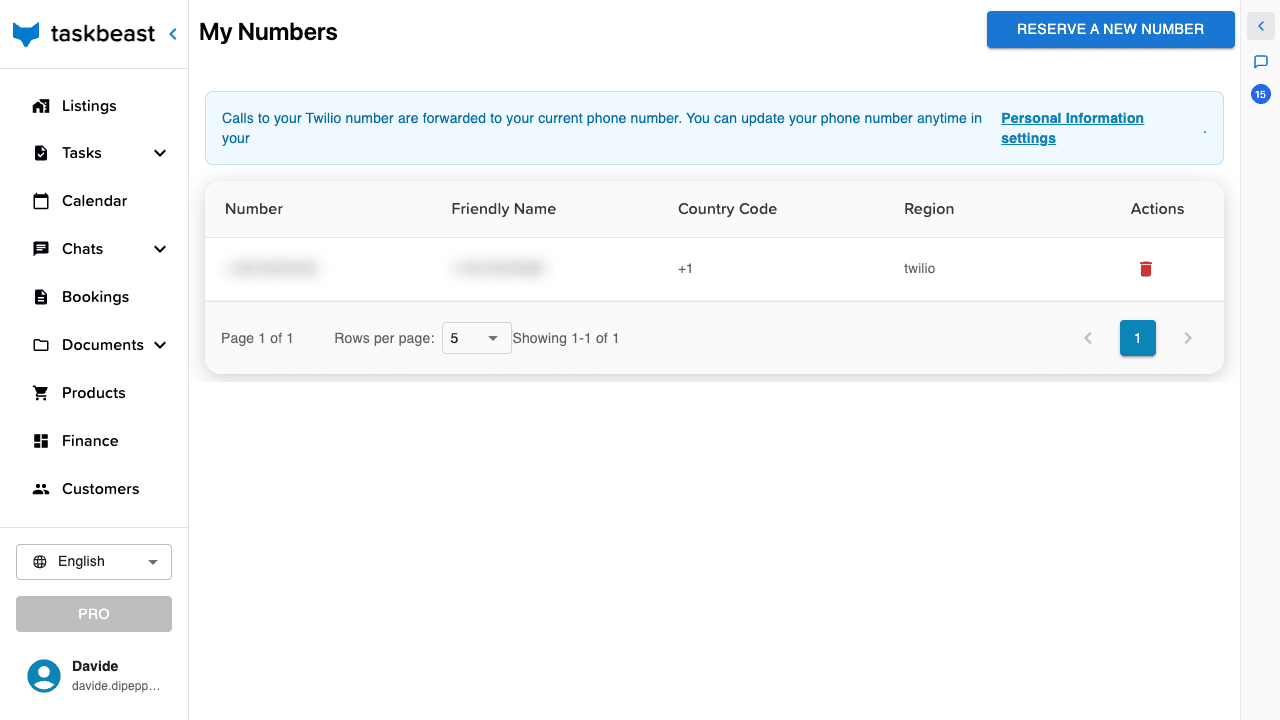Image resolution: width=1280 pixels, height=720 pixels.
Task: Open the right panel chat icon
Action: [x=1261, y=62]
